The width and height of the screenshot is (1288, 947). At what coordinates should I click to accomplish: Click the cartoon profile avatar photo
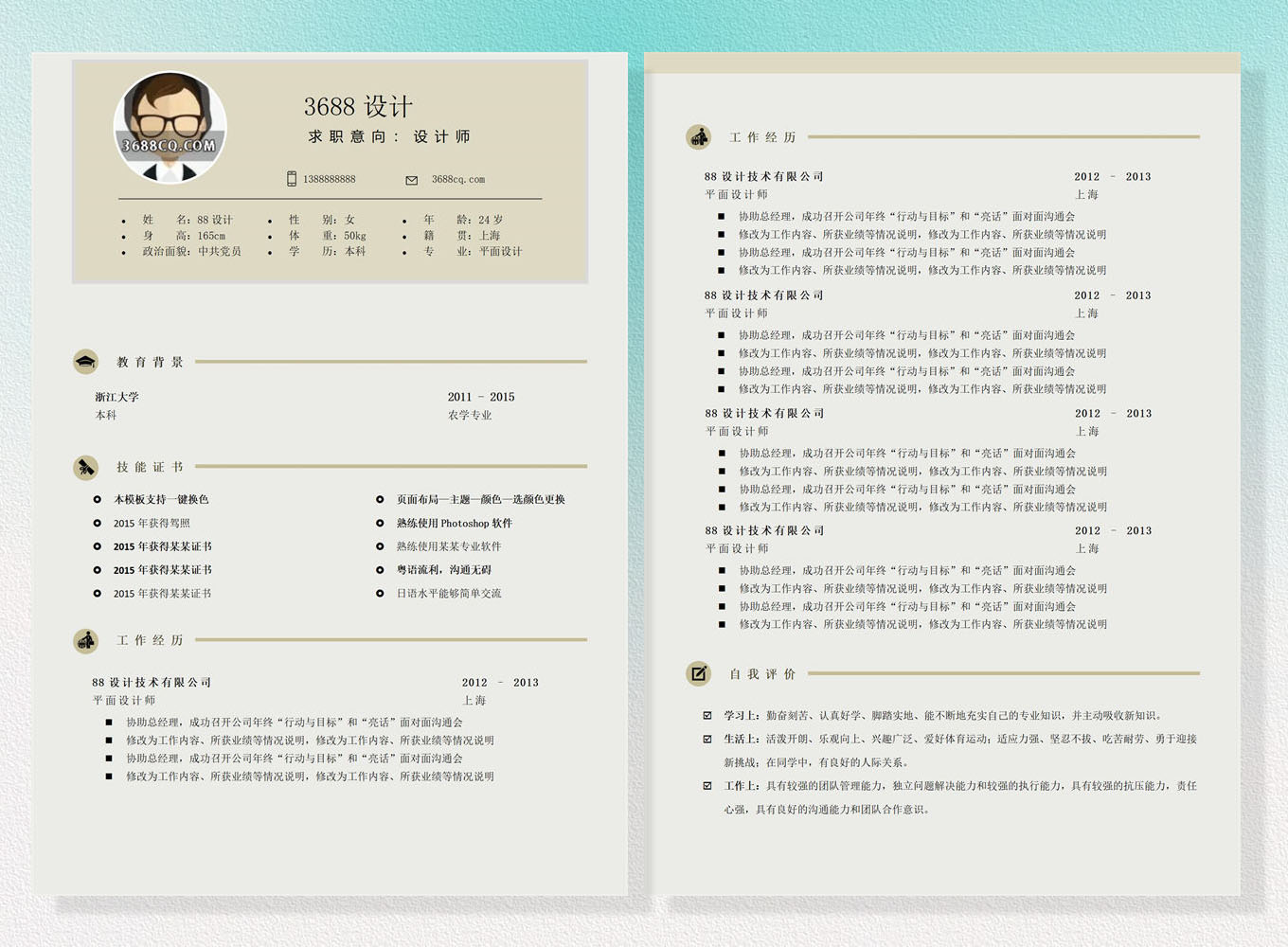[x=170, y=128]
